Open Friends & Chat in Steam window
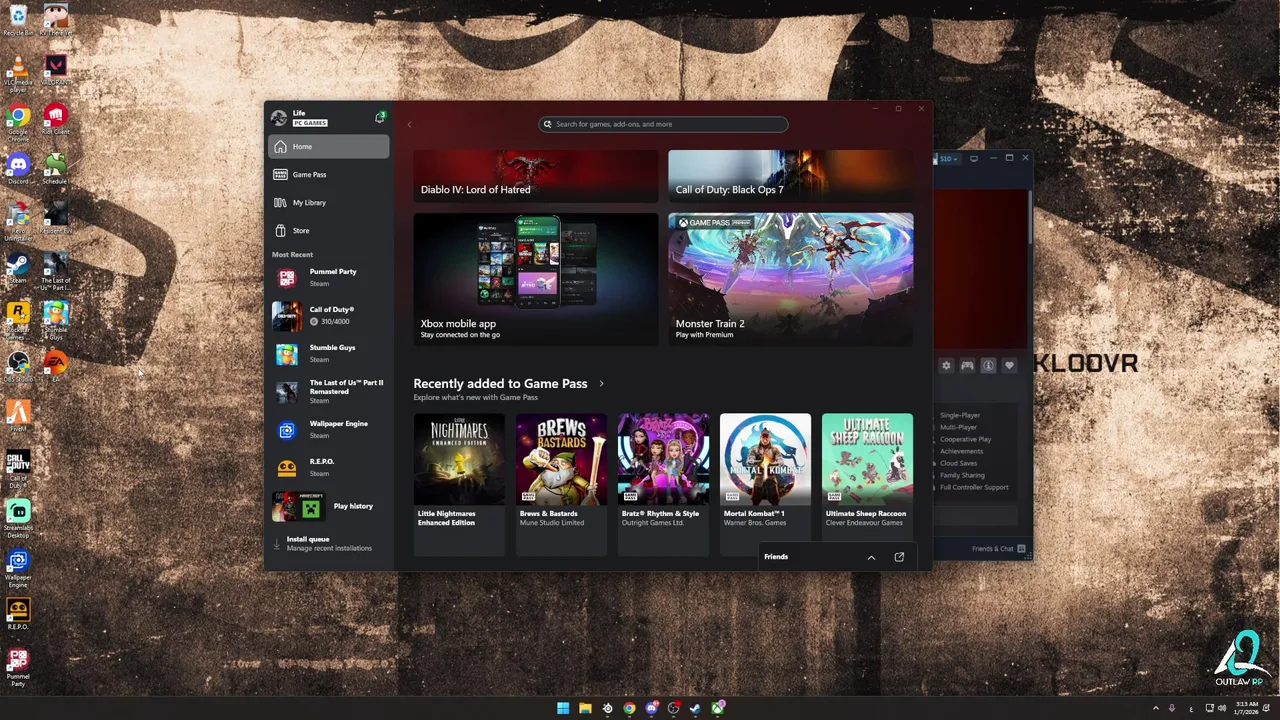The width and height of the screenshot is (1280, 720). pos(997,549)
